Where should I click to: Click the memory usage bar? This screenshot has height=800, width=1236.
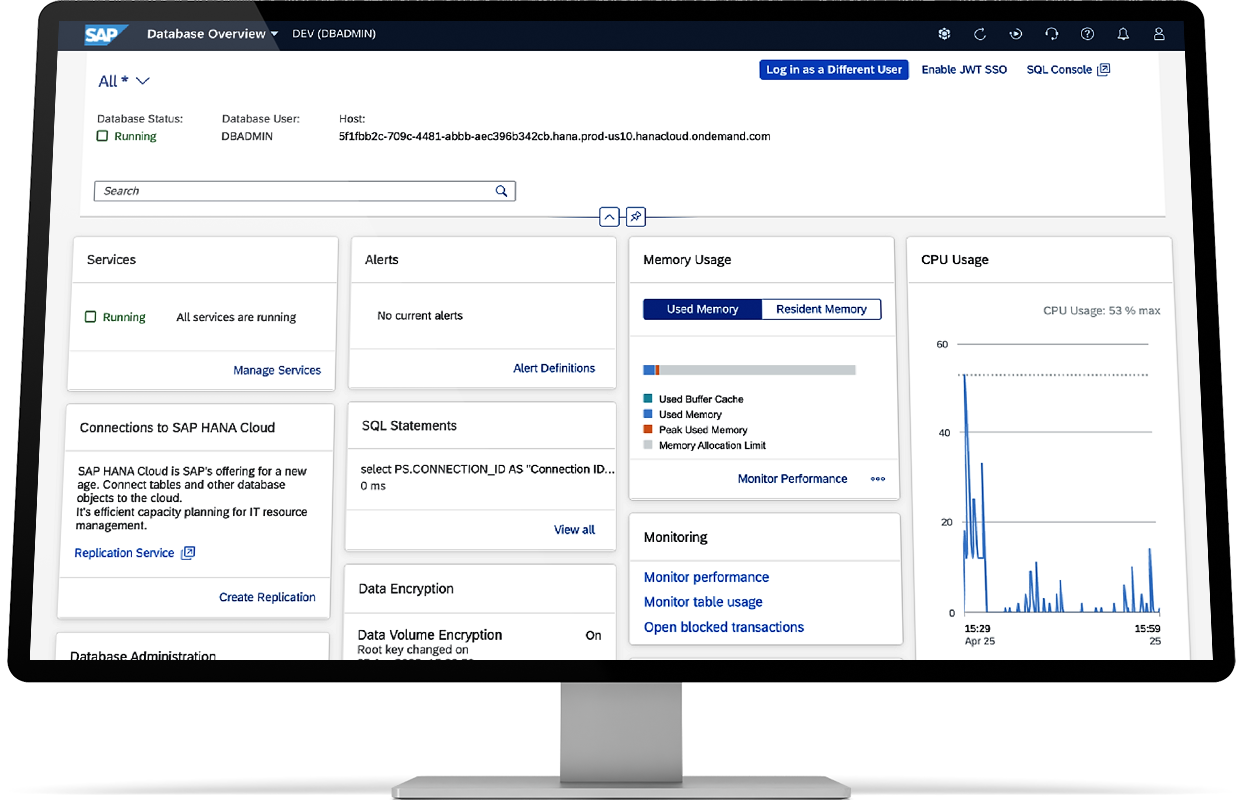[x=749, y=370]
